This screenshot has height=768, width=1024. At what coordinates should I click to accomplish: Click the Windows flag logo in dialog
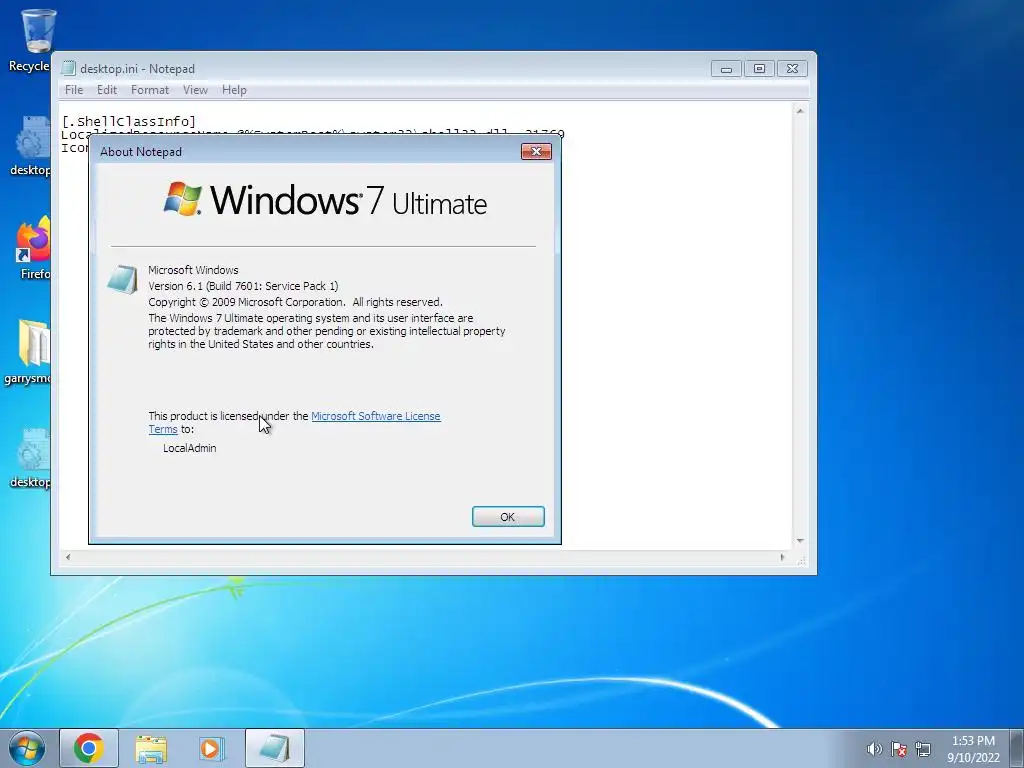click(183, 199)
